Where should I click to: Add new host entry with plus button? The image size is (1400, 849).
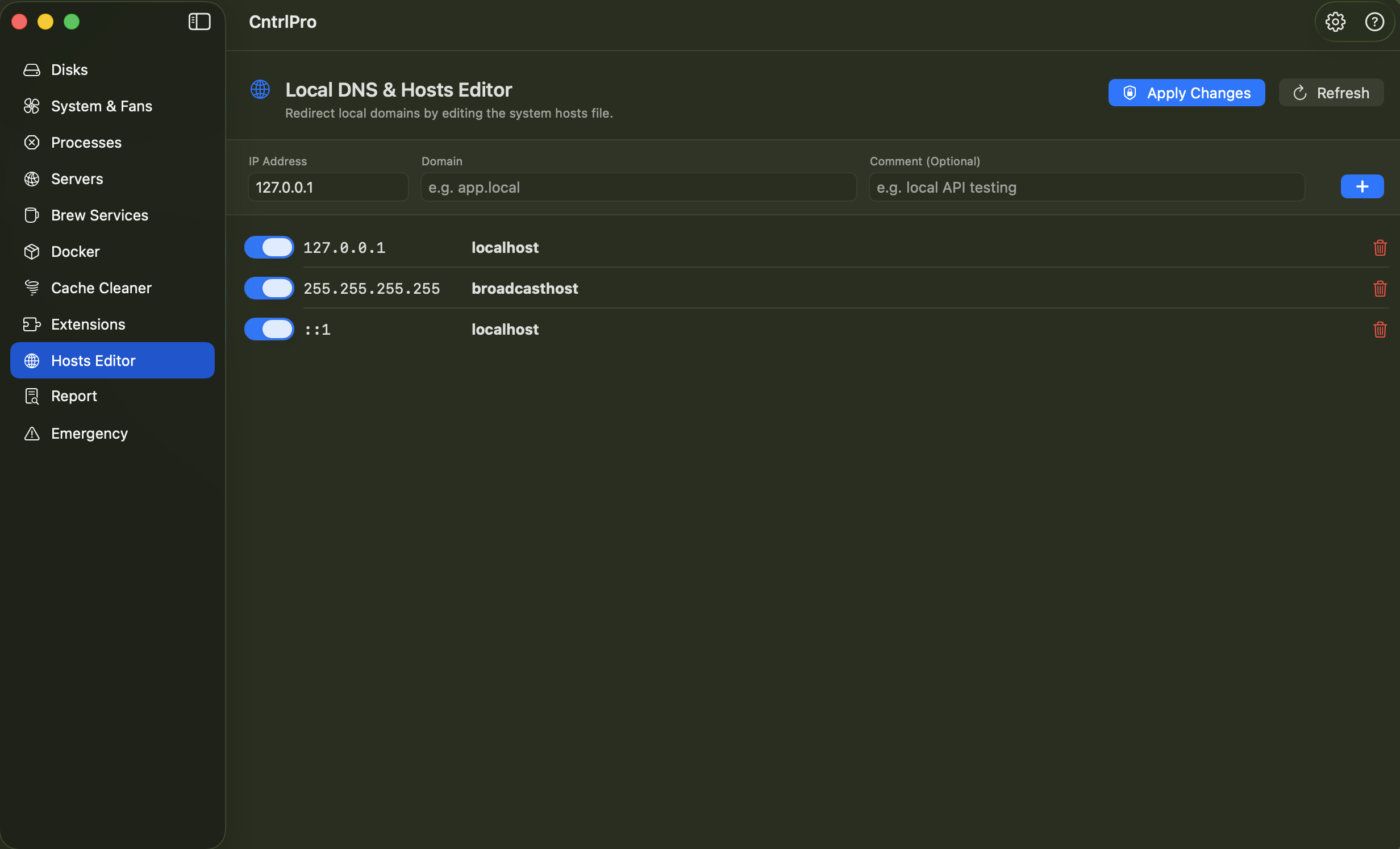1362,187
